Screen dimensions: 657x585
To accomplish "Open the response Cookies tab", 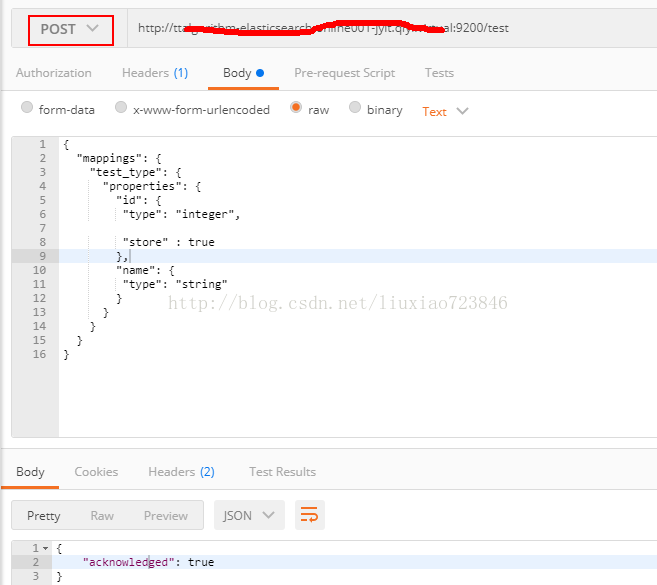I will click(x=96, y=472).
